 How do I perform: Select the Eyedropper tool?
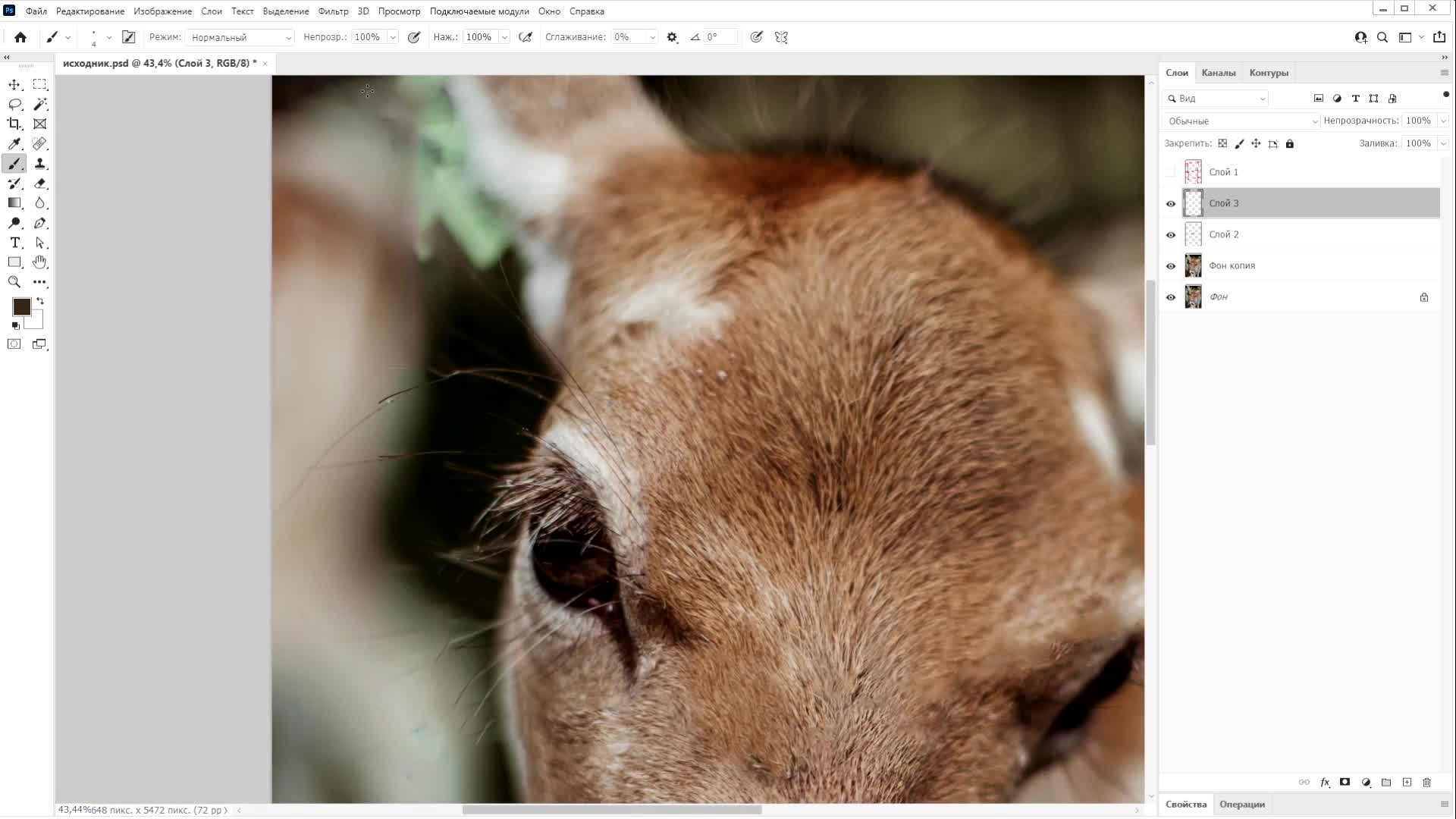(x=14, y=143)
